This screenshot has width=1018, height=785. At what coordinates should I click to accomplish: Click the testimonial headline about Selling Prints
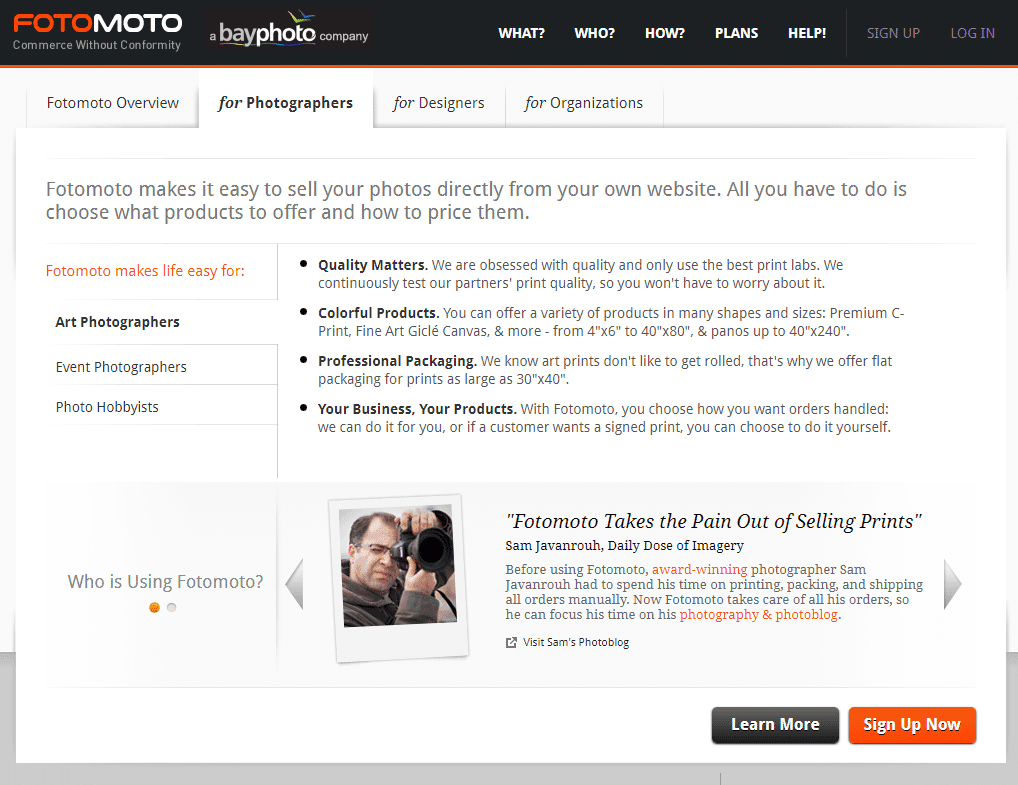pos(714,521)
